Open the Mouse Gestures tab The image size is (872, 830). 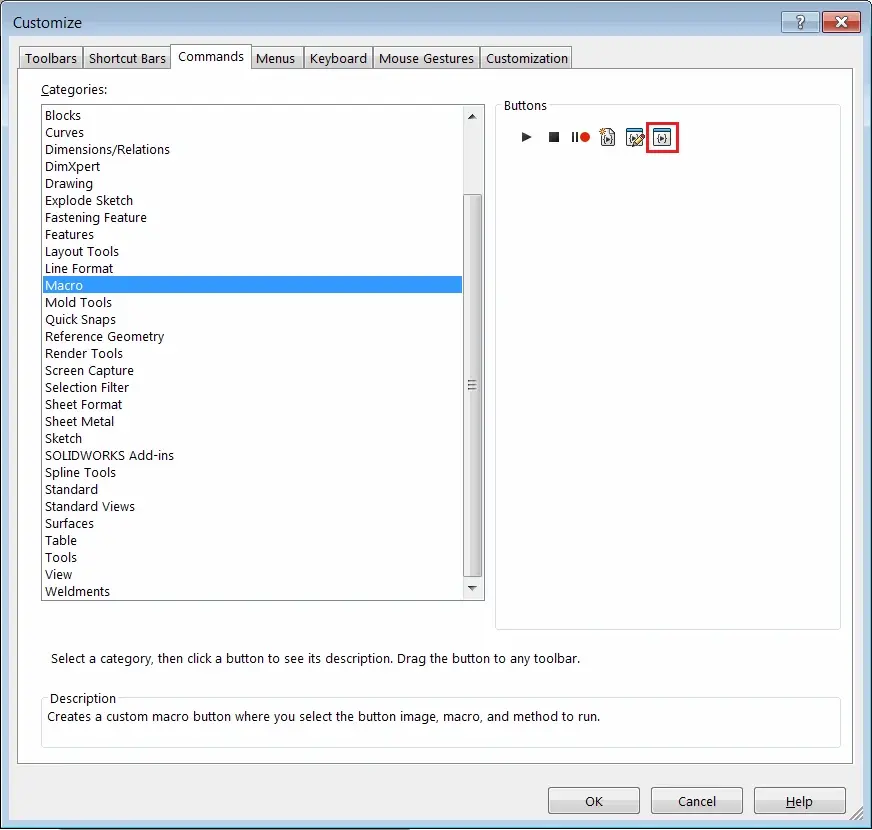(x=426, y=58)
